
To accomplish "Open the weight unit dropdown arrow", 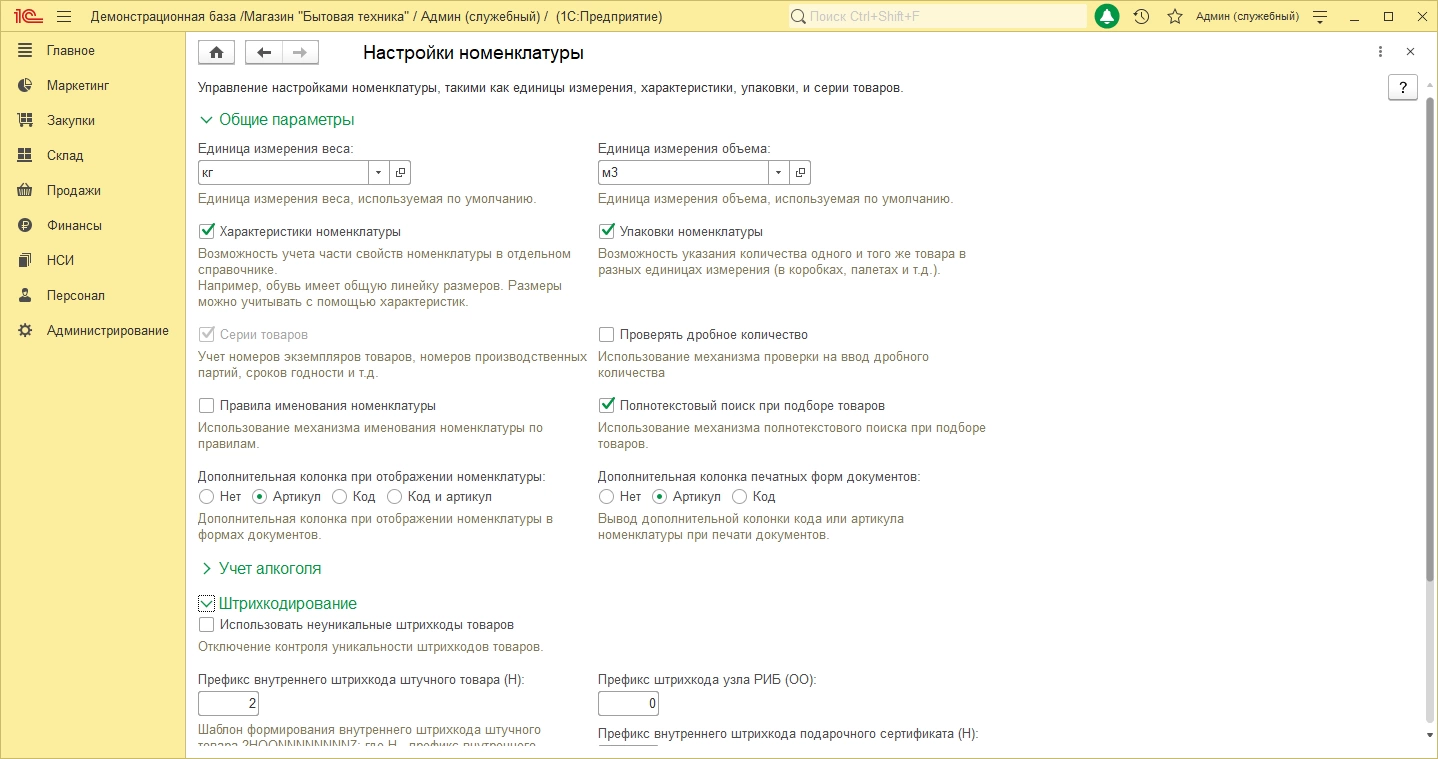I will (379, 172).
